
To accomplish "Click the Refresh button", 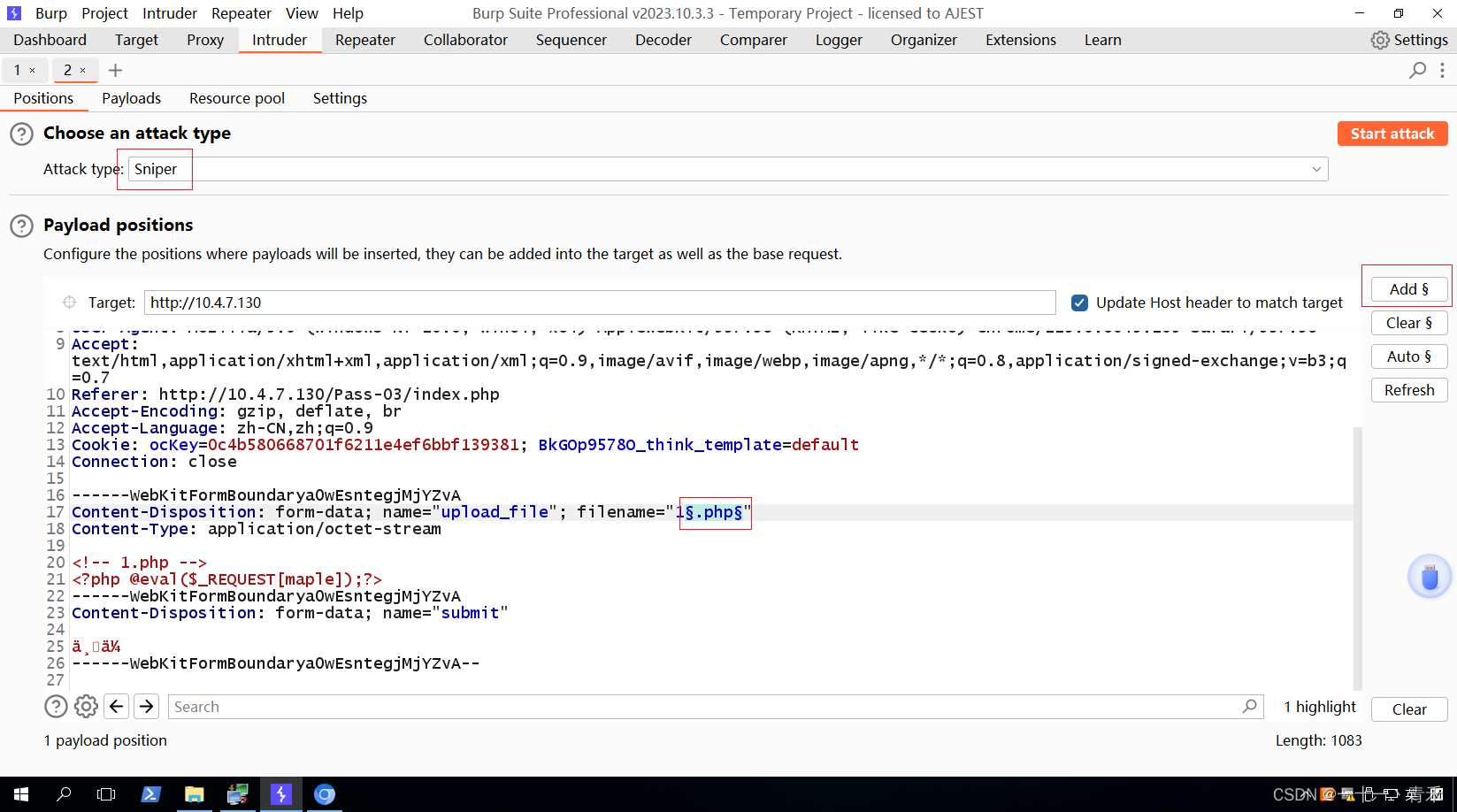I will 1409,390.
